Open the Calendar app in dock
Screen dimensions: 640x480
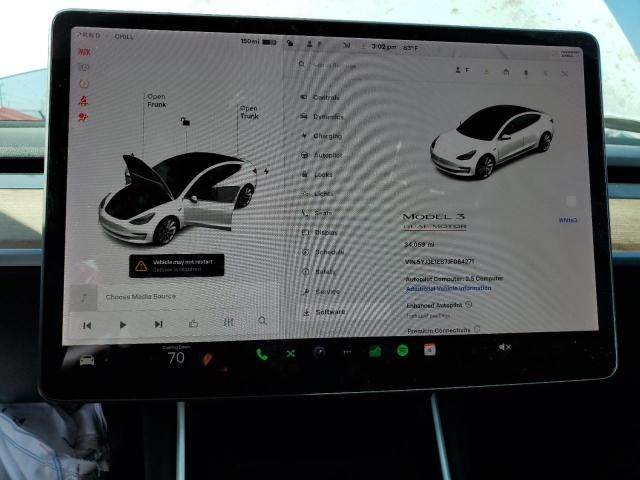430,350
